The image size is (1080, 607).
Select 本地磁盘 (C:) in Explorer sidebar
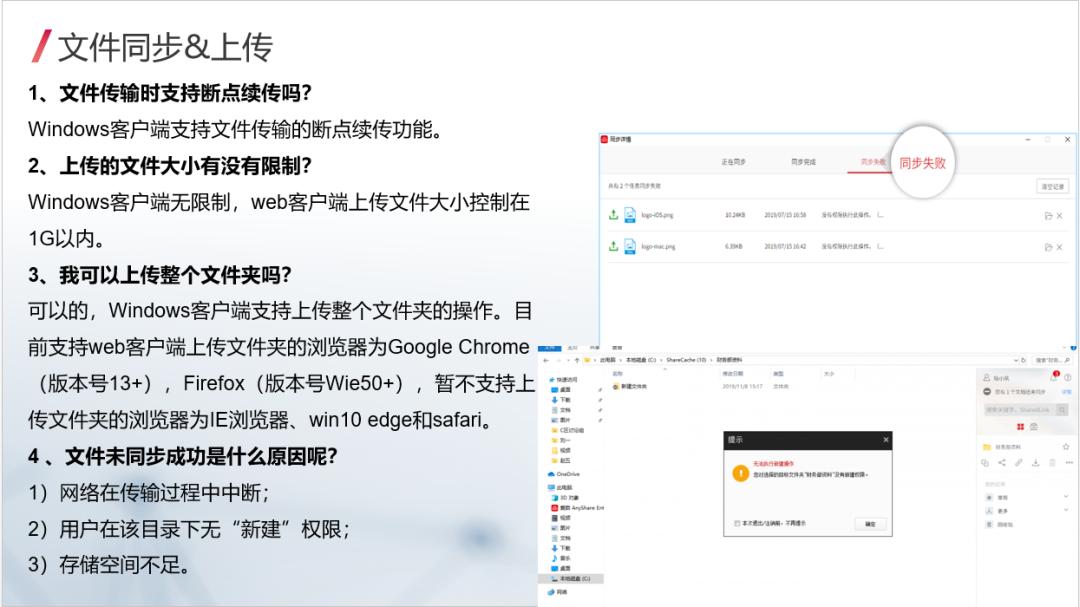[570, 579]
